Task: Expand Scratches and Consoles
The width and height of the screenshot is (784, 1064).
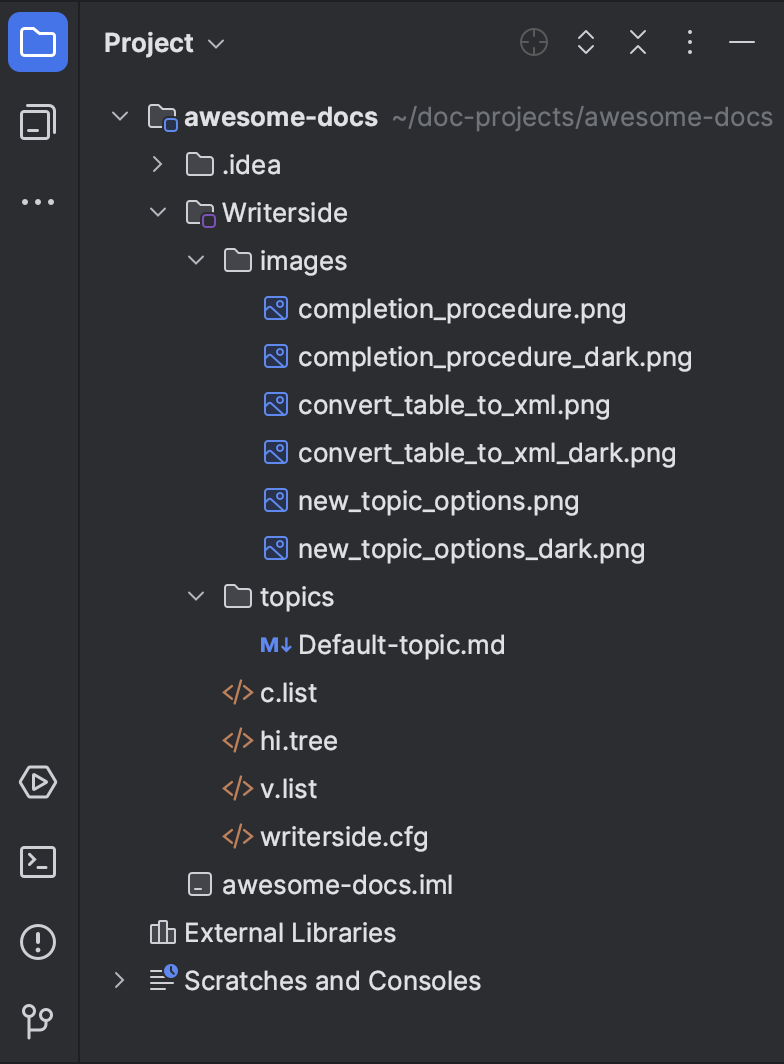Action: coord(118,980)
